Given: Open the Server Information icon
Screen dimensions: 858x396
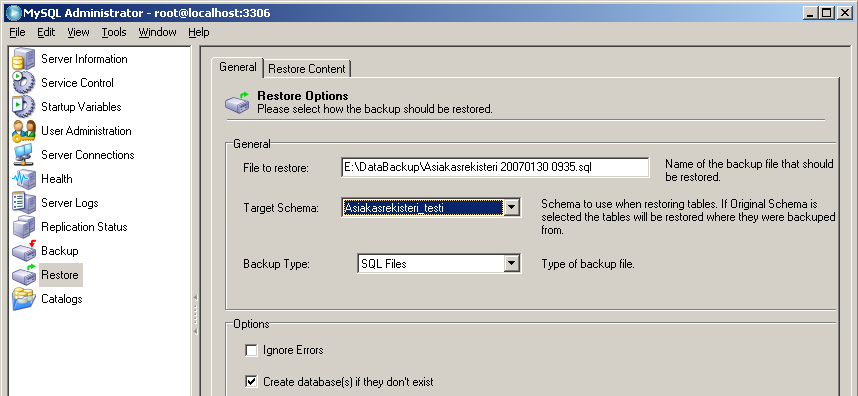Looking at the screenshot, I should click(x=24, y=59).
